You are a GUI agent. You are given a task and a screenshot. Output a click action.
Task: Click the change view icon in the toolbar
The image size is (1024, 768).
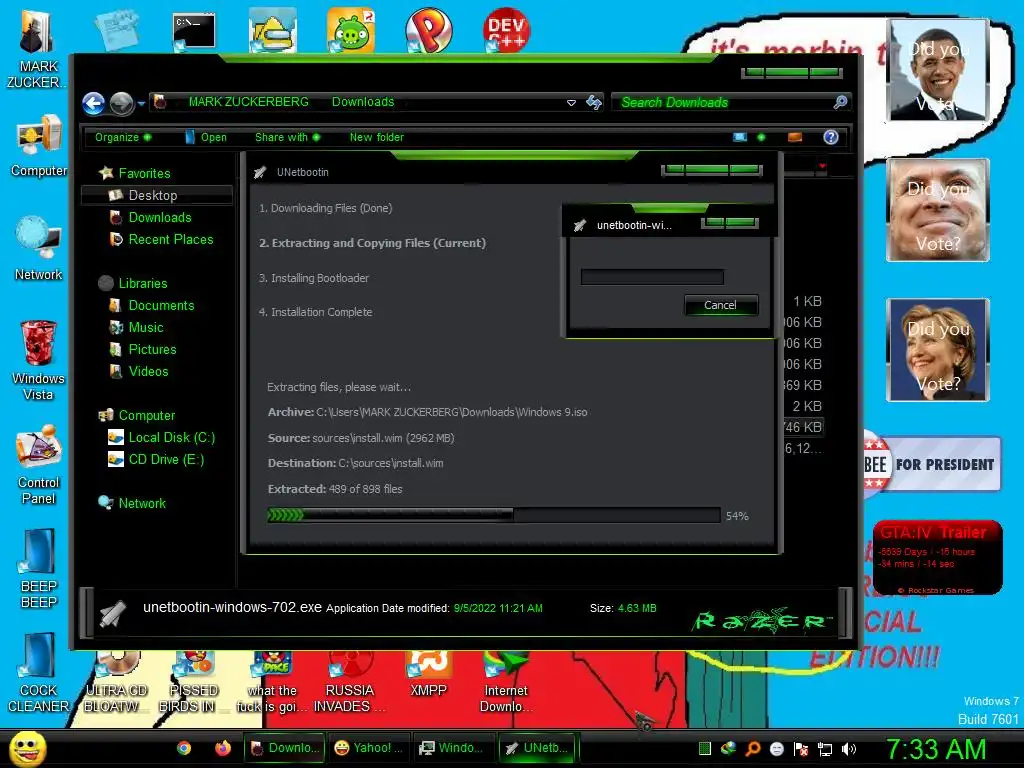coord(740,137)
